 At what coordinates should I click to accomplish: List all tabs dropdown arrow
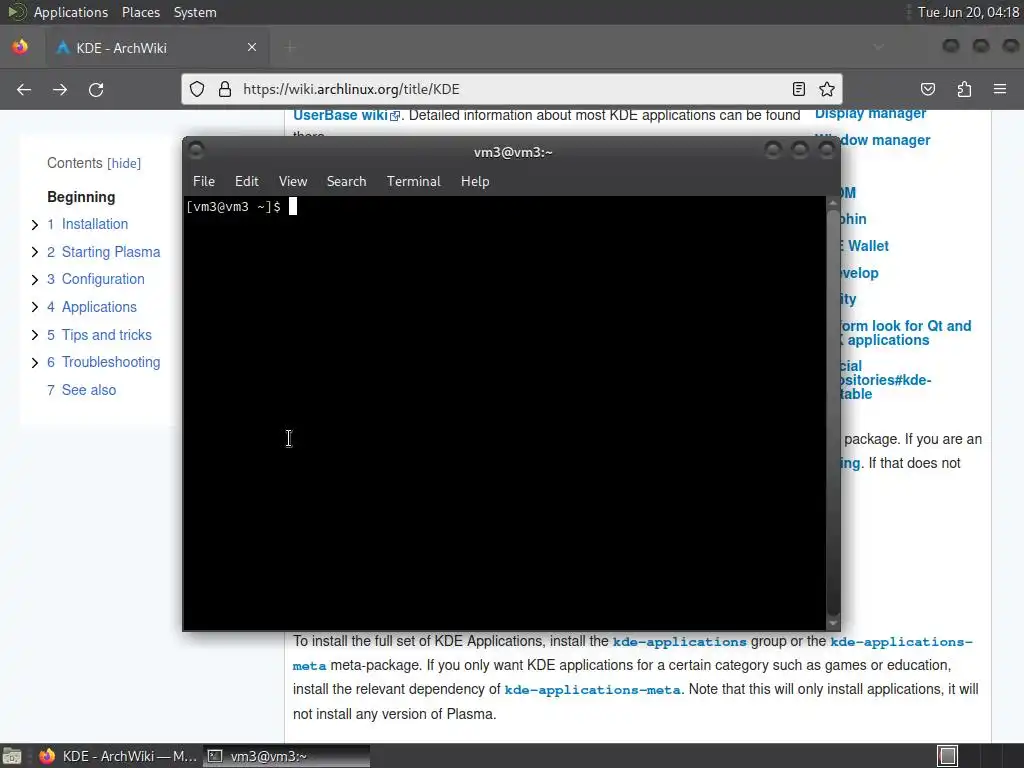click(x=878, y=47)
